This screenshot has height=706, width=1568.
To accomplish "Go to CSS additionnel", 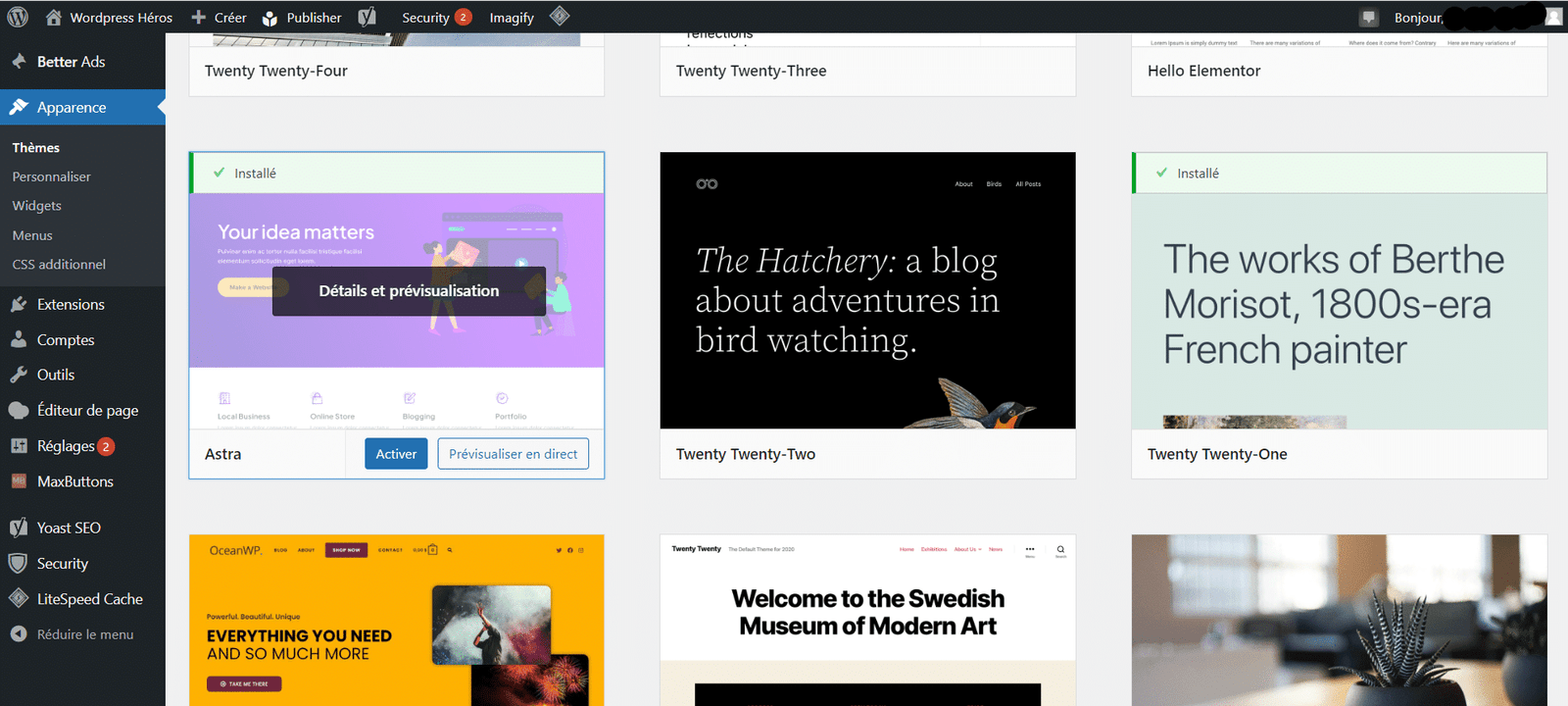I will pos(59,265).
